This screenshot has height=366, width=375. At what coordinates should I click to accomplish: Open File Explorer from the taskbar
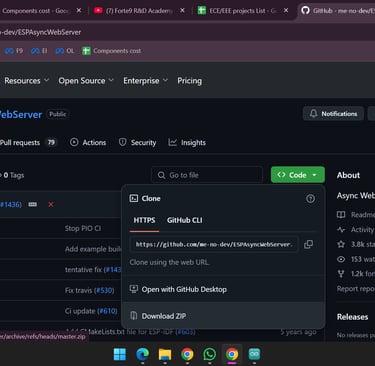click(165, 354)
